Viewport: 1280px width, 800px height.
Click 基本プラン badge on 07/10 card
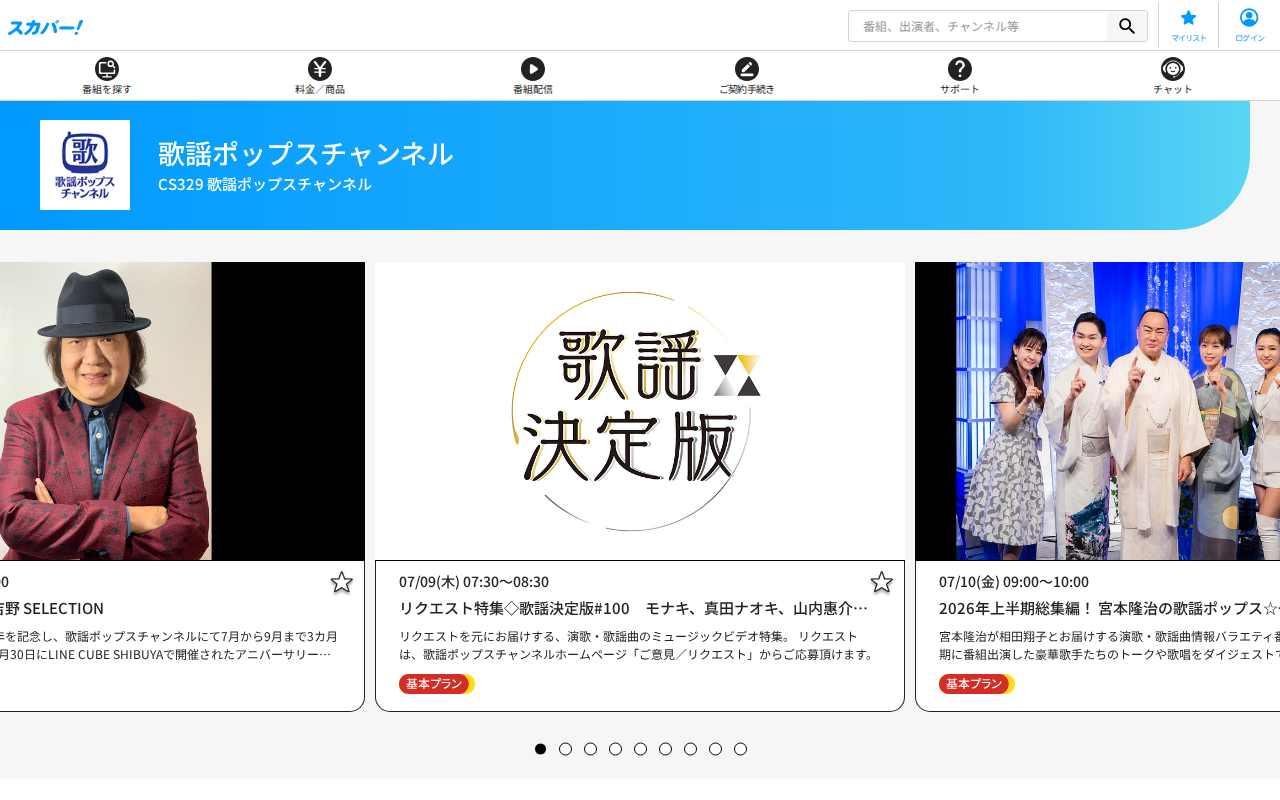coord(976,684)
